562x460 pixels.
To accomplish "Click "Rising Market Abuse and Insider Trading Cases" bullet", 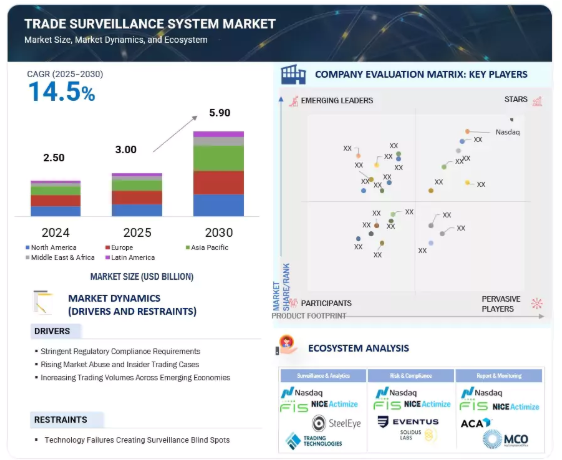I will [120, 364].
